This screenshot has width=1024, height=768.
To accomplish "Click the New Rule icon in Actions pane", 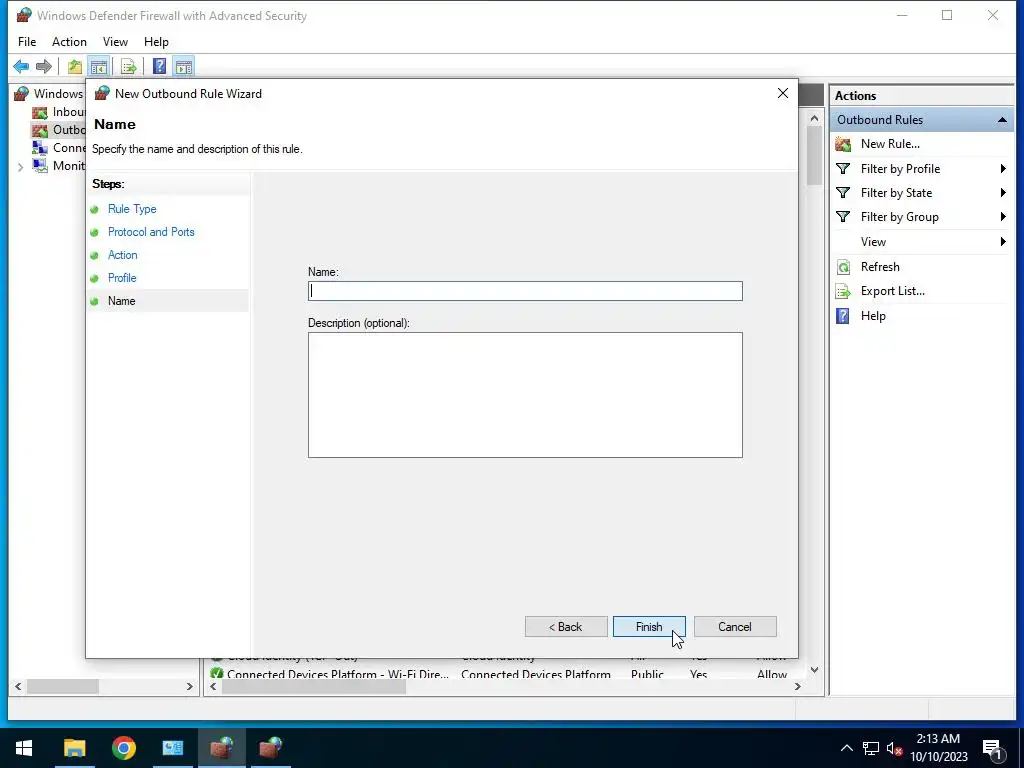I will click(843, 144).
